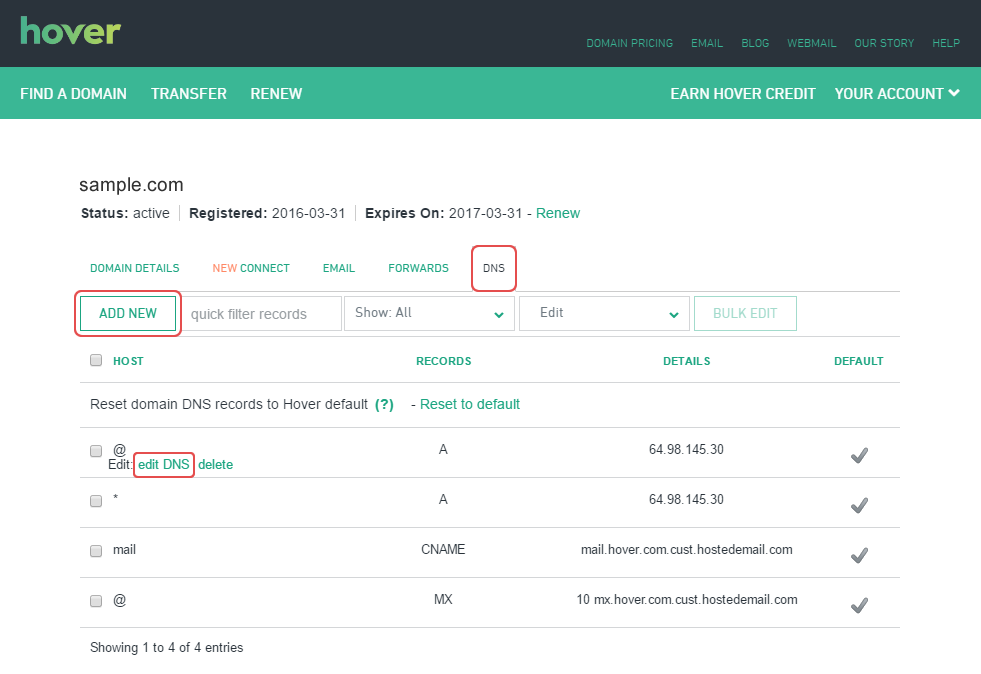This screenshot has width=981, height=674.
Task: Tick the checkbox for the wildcard * record
Action: click(x=96, y=501)
